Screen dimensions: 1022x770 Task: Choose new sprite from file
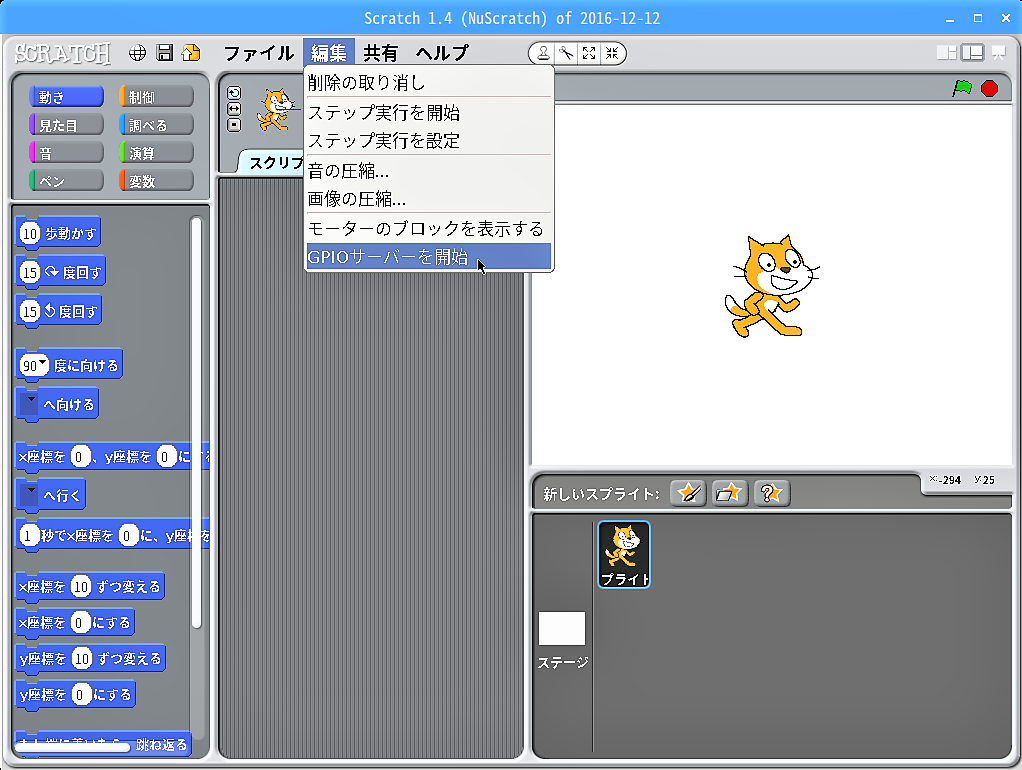729,493
